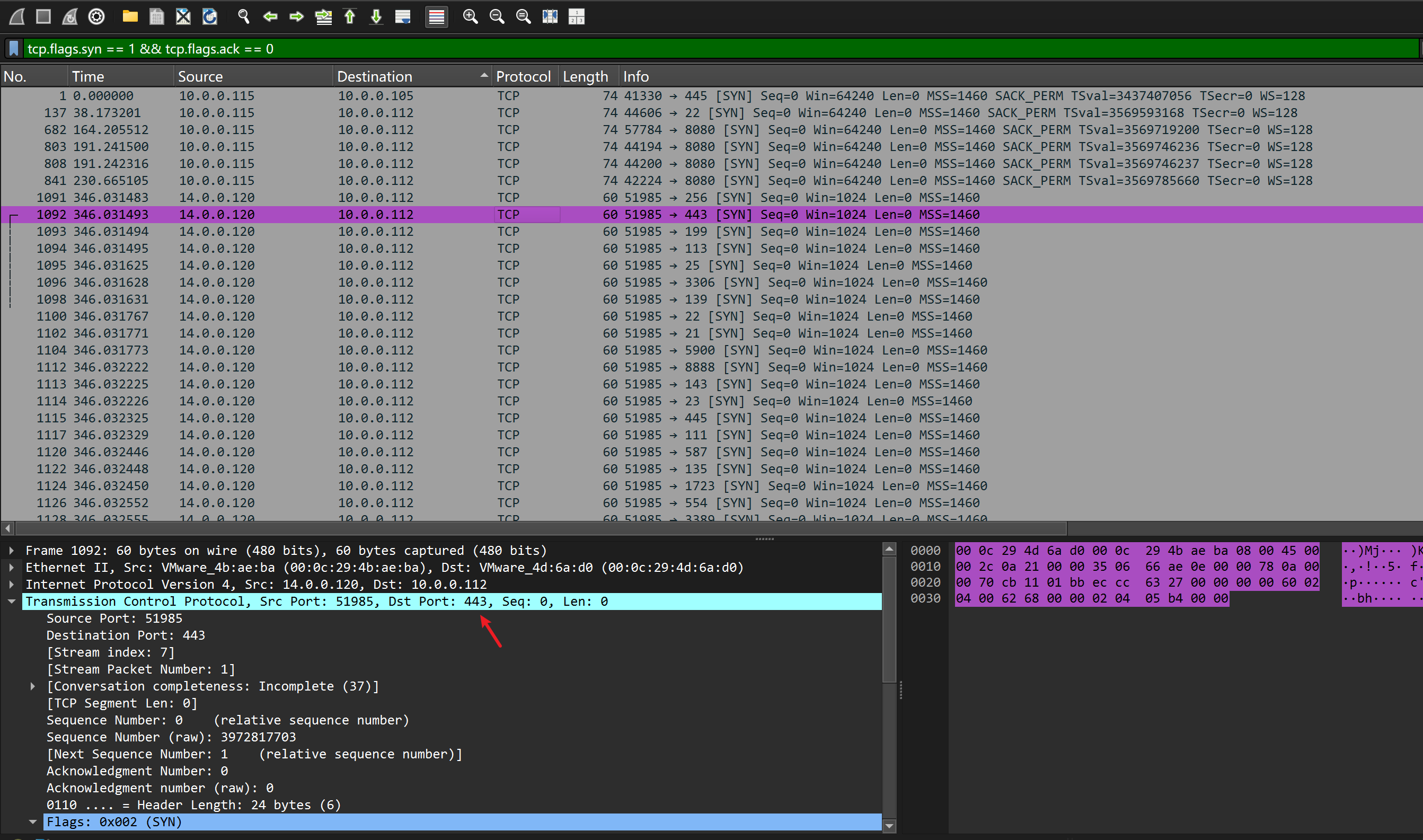Collapse the Transmission Control Protocol node
The height and width of the screenshot is (840, 1423).
tap(11, 601)
